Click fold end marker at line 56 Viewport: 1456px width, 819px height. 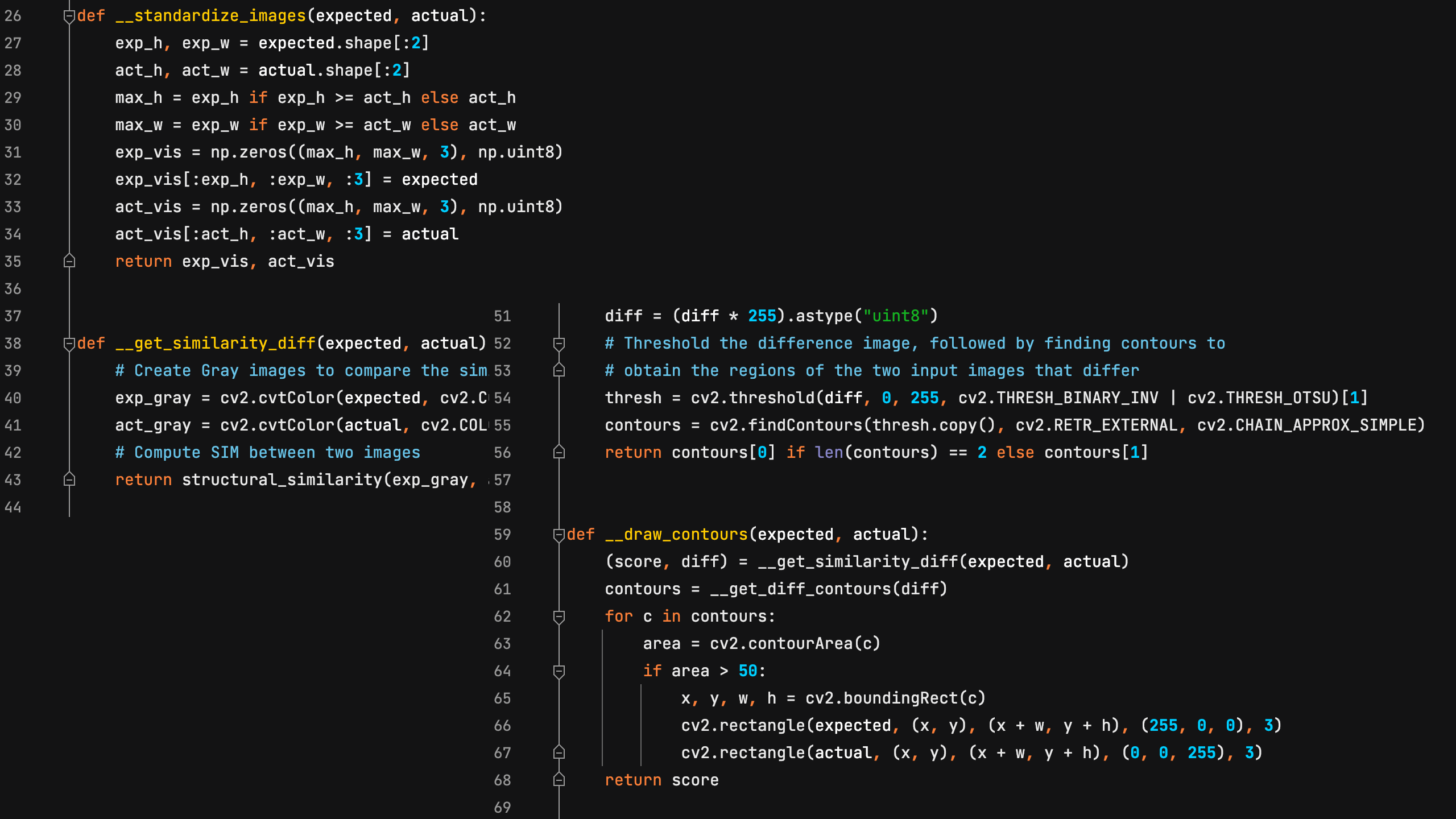[x=559, y=452]
